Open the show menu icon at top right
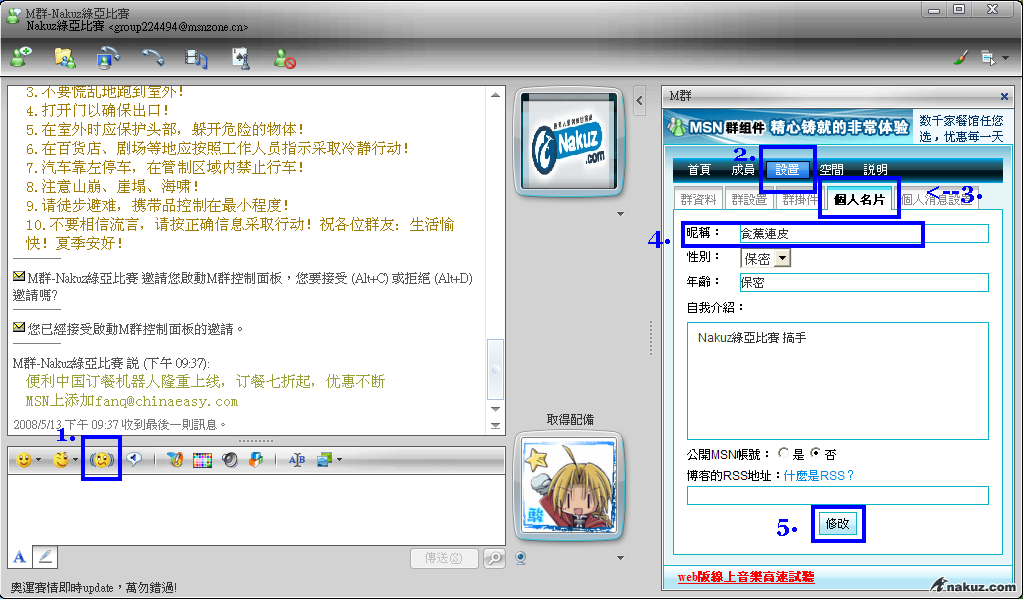The image size is (1024, 599). 987,58
